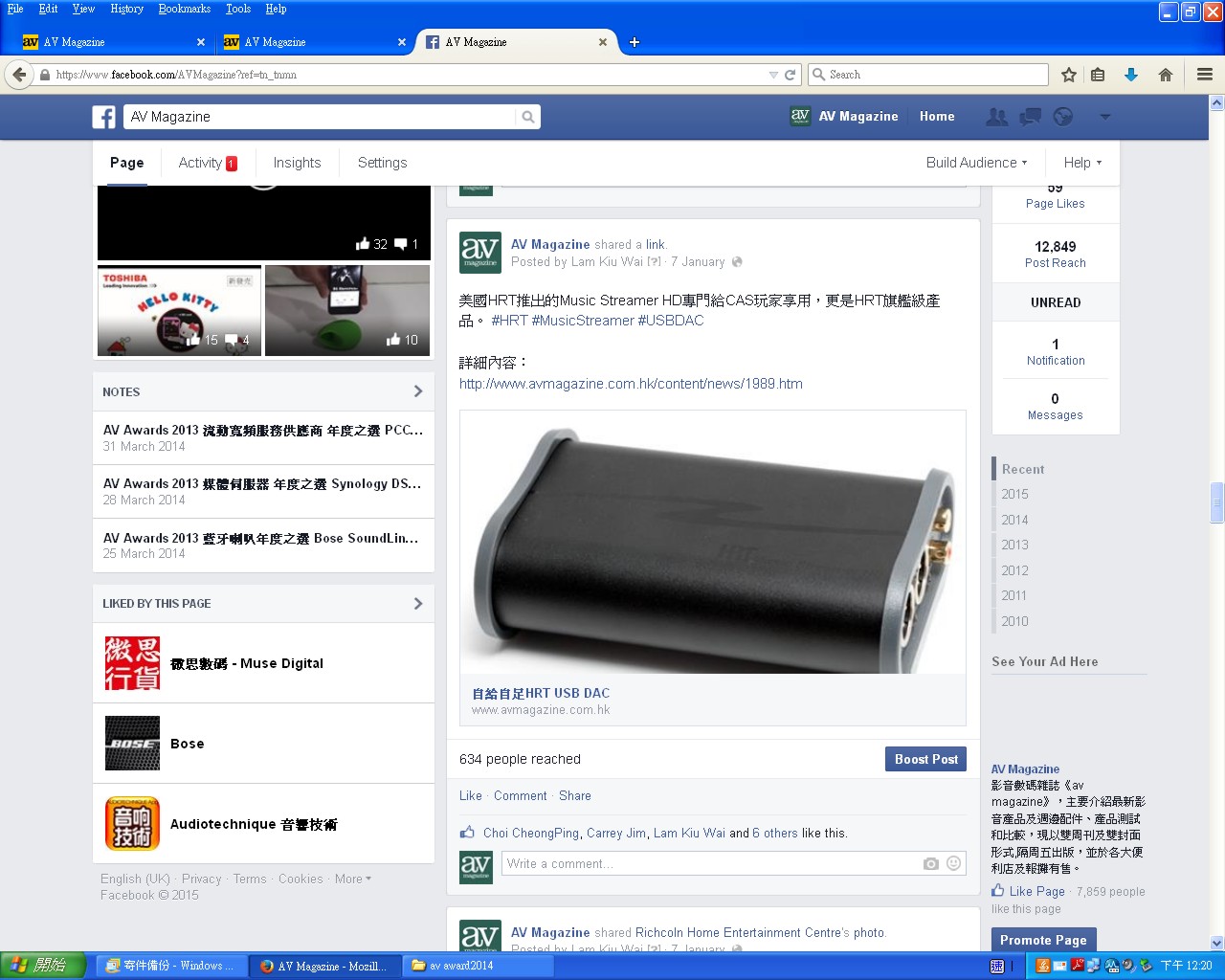This screenshot has height=980, width=1225.
Task: View Page Likes count
Action: [x=1055, y=195]
